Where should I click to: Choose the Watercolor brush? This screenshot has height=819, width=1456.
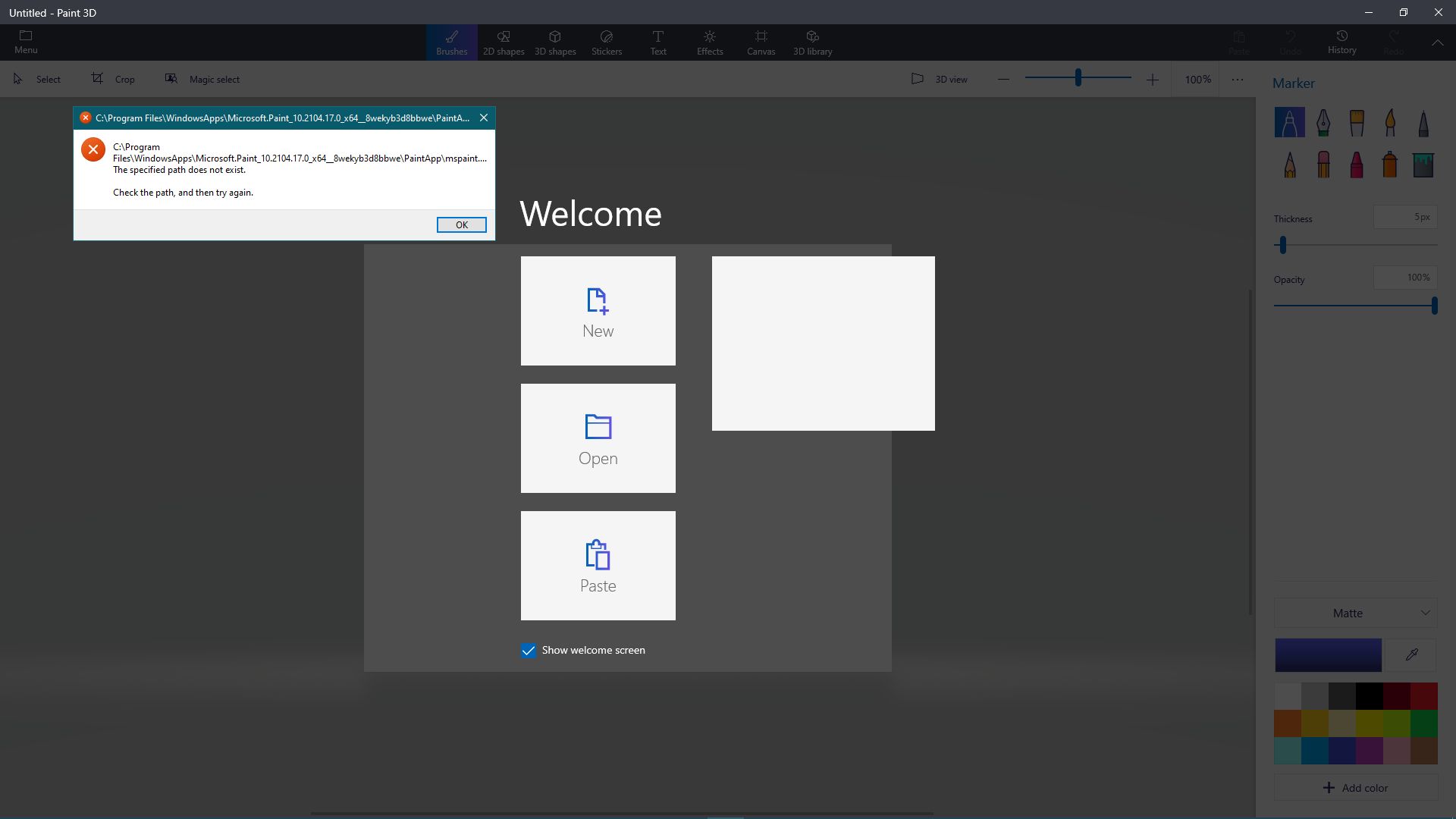point(1390,122)
